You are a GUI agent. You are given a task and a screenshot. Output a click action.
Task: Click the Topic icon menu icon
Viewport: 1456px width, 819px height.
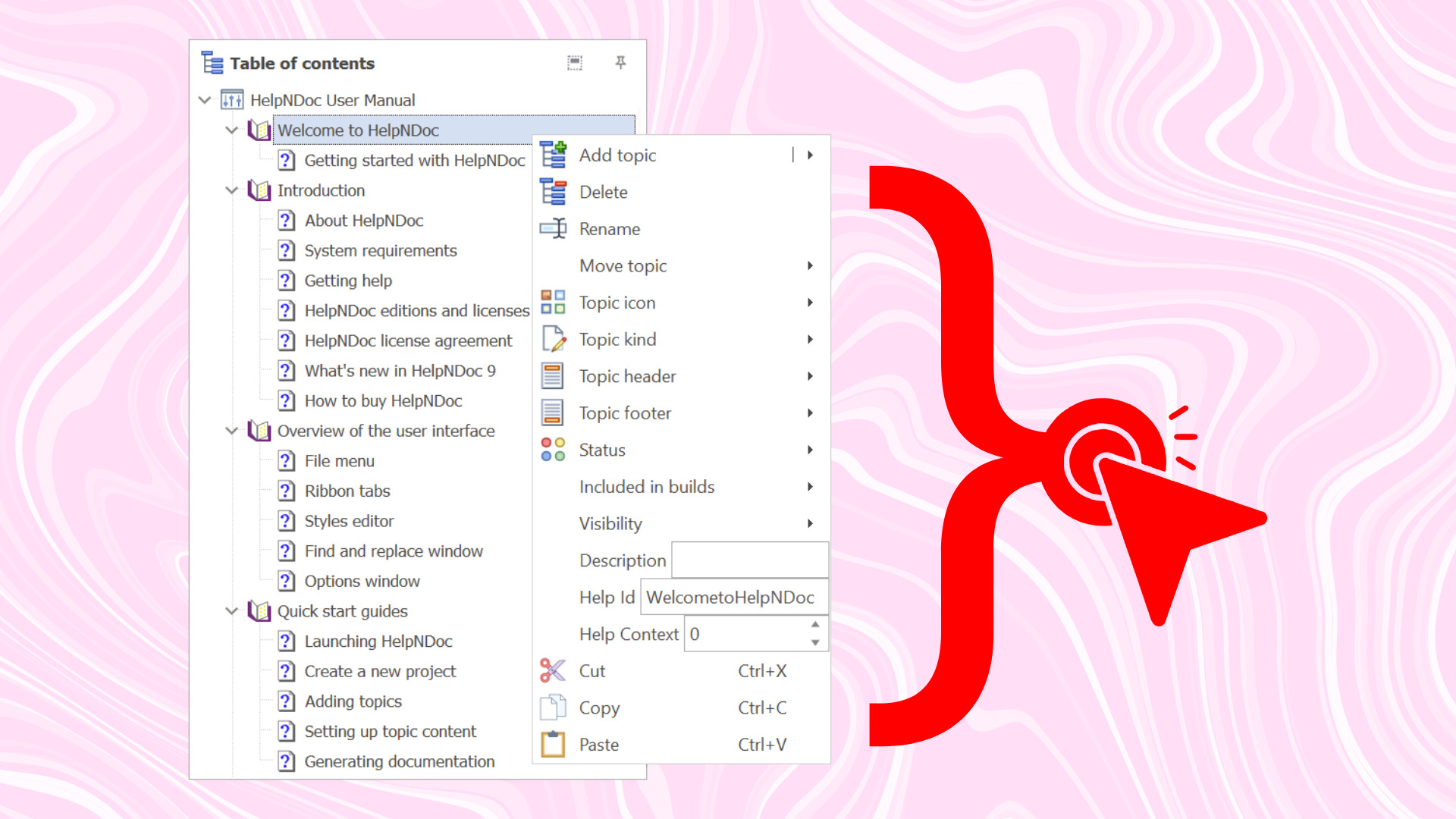click(x=554, y=302)
